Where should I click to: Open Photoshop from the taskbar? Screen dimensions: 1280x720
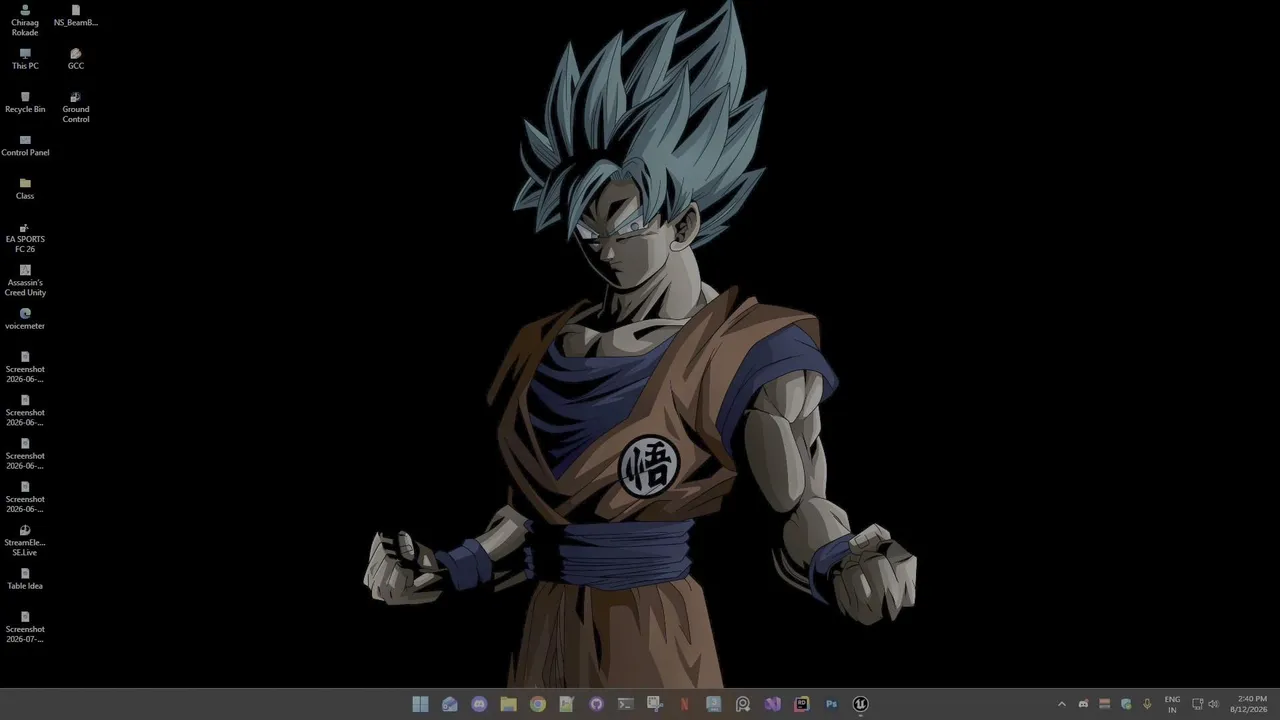click(x=831, y=704)
